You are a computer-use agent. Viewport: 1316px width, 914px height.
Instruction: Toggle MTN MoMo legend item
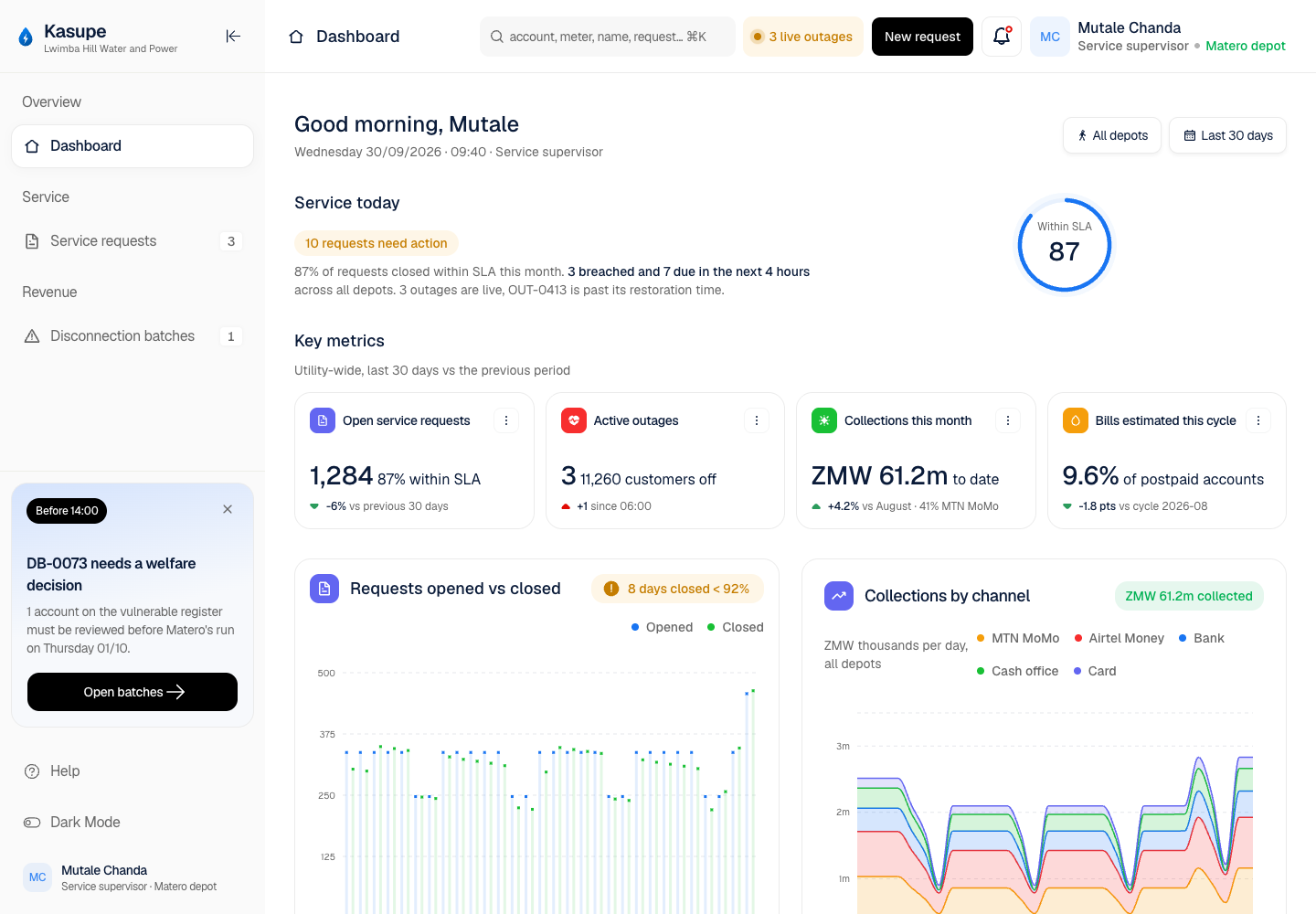(x=1018, y=638)
